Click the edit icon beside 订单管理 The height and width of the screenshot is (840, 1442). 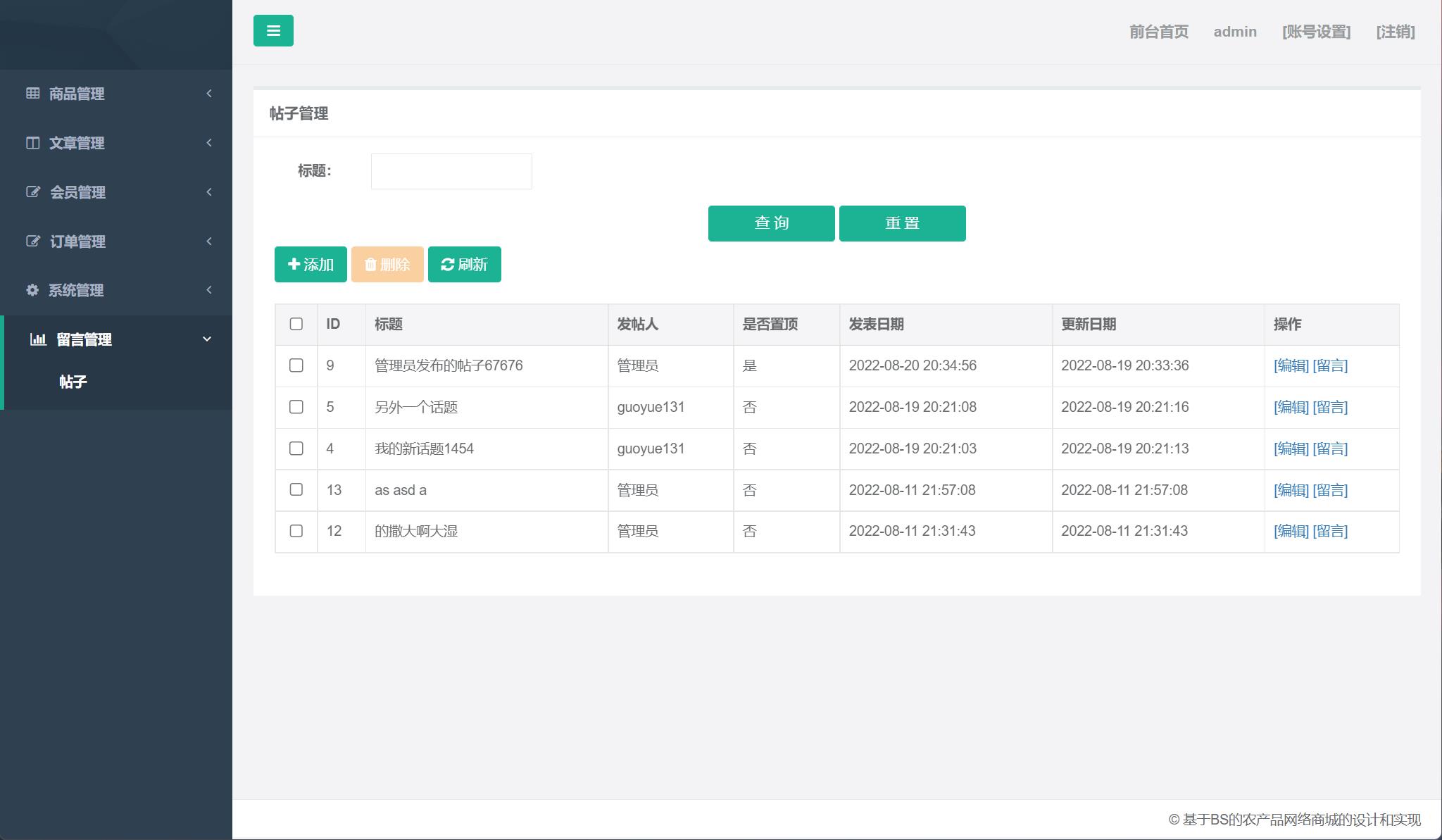click(32, 242)
